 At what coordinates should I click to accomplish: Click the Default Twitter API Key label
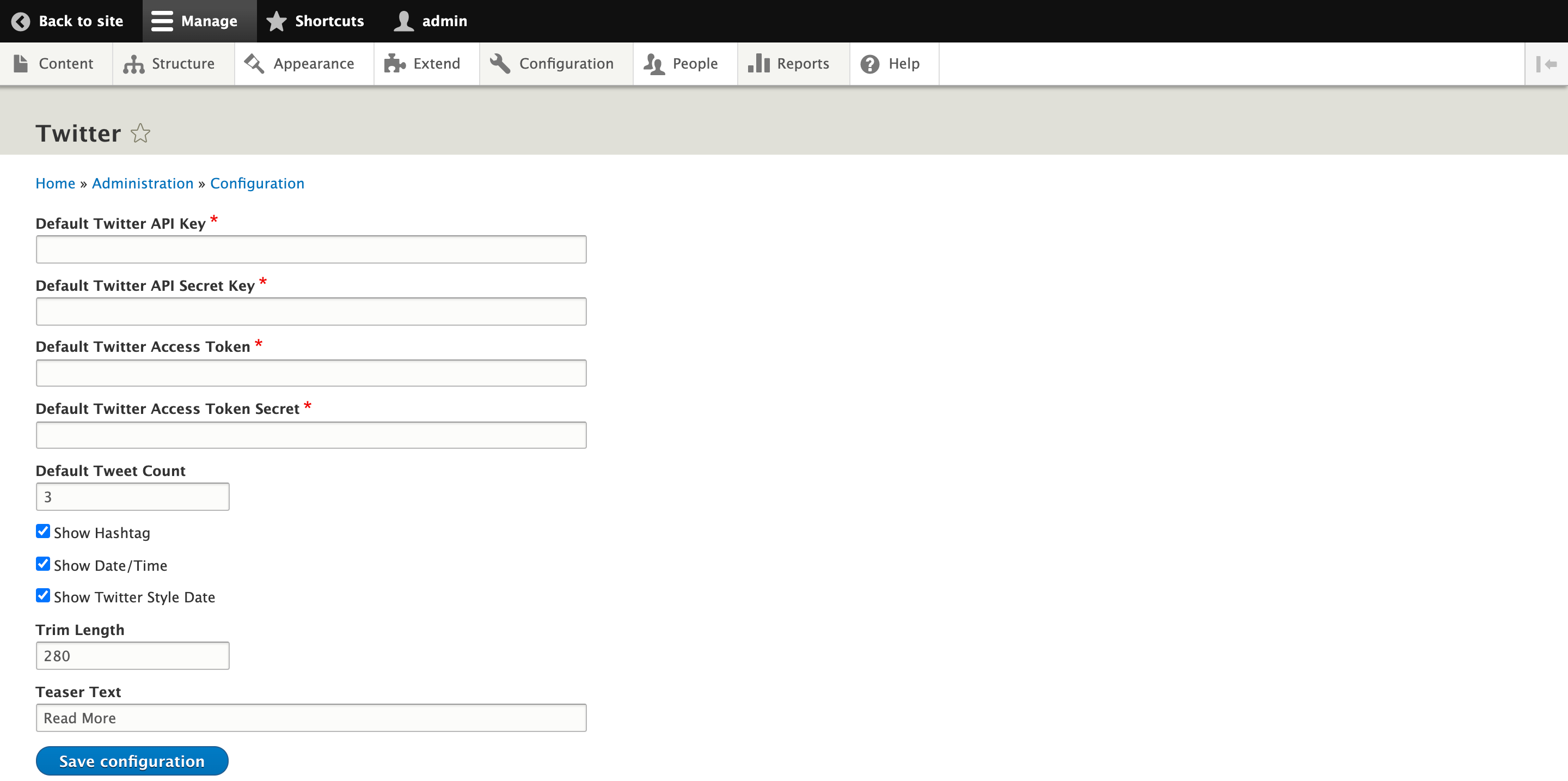coord(120,223)
